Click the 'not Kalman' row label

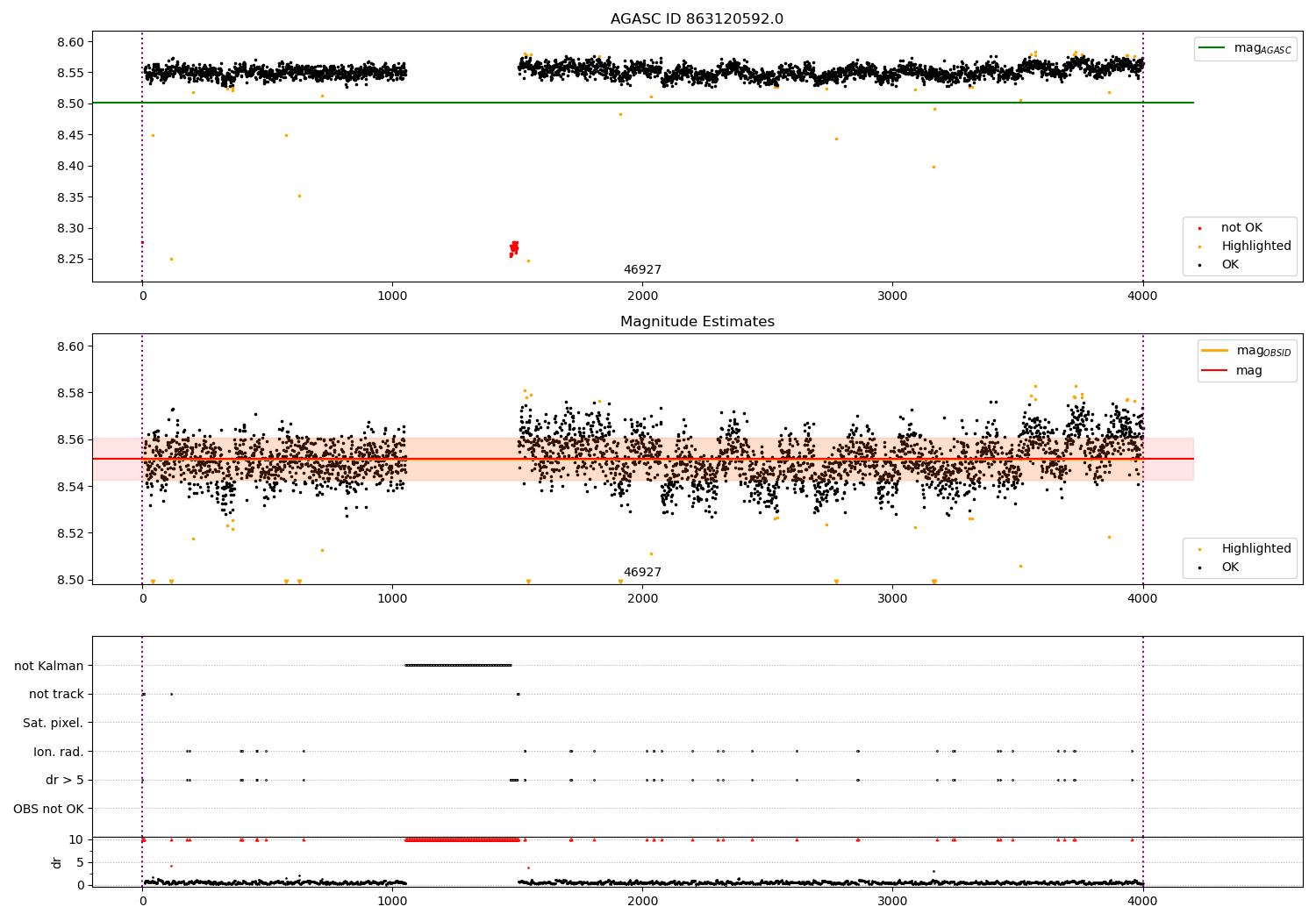coord(49,666)
